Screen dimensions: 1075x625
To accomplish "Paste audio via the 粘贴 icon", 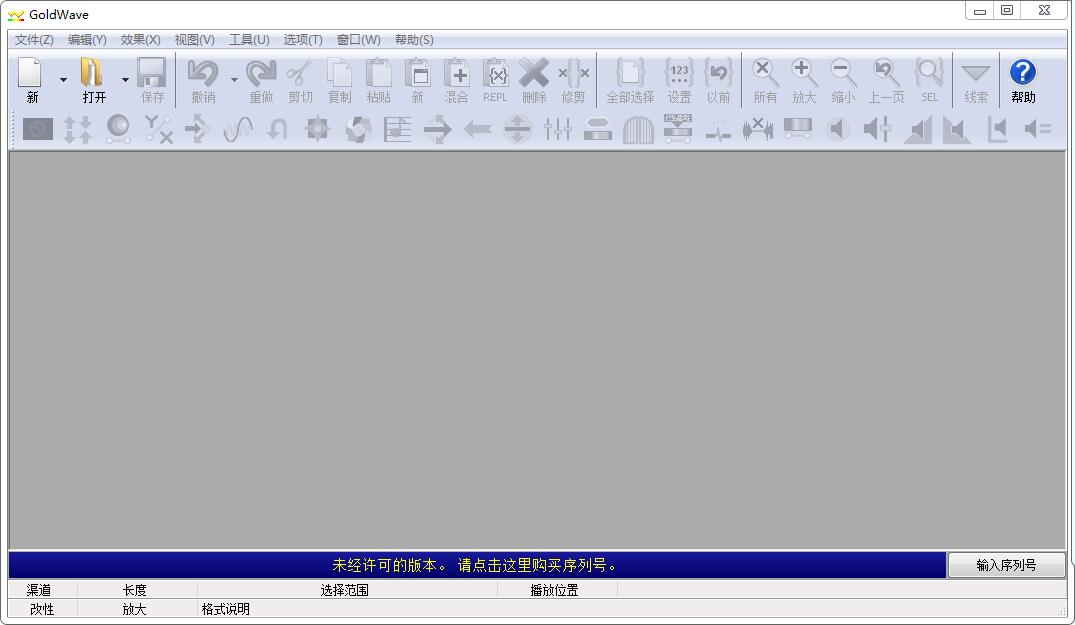I will coord(378,75).
